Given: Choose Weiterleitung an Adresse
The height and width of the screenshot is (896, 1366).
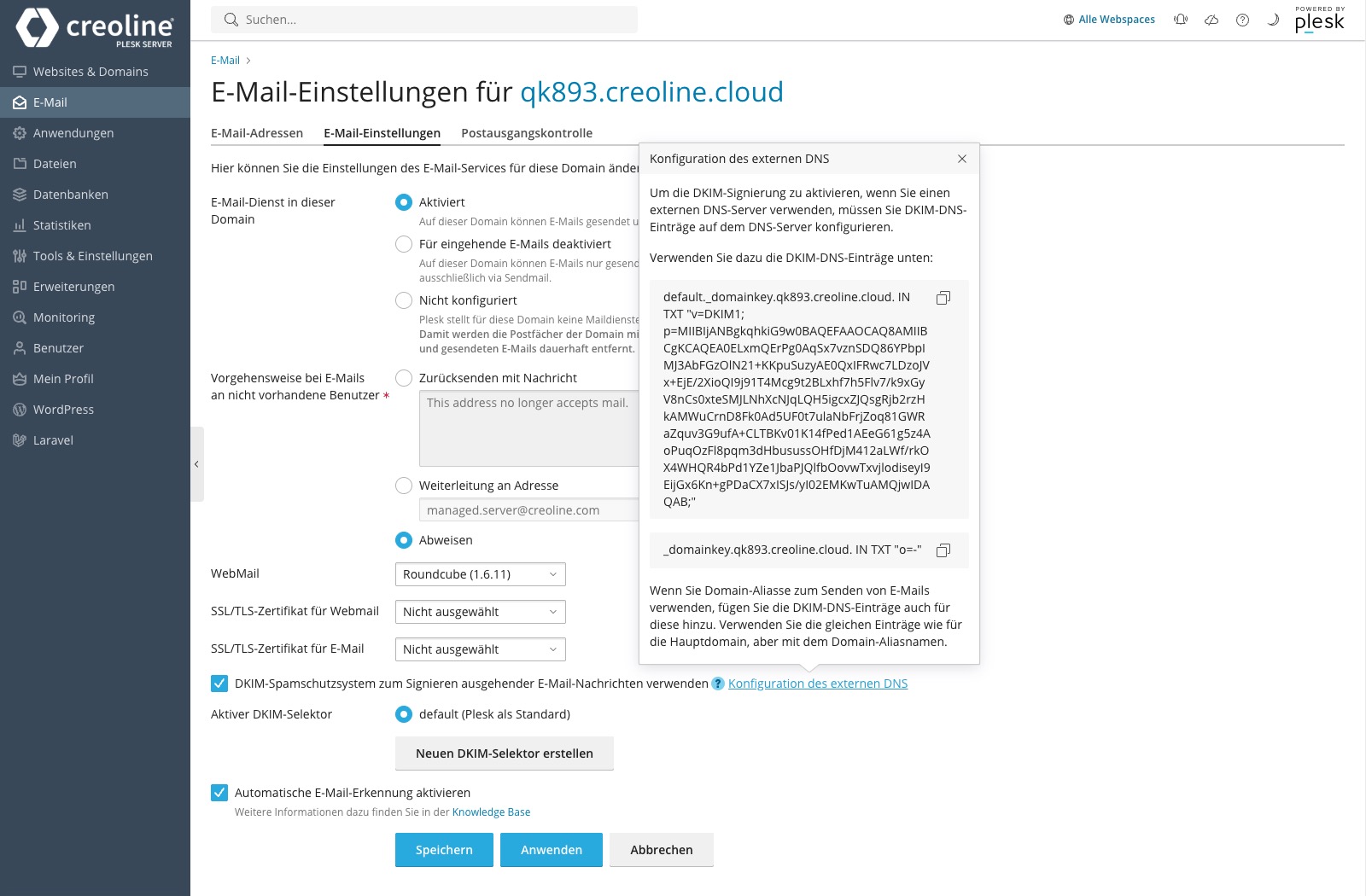Looking at the screenshot, I should [x=404, y=486].
